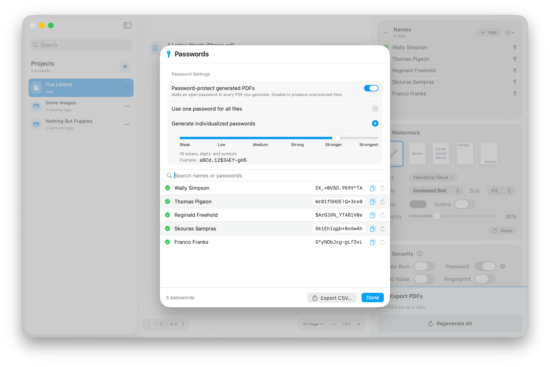
Task: Click the sidebar toggle icon
Action: coord(127,25)
